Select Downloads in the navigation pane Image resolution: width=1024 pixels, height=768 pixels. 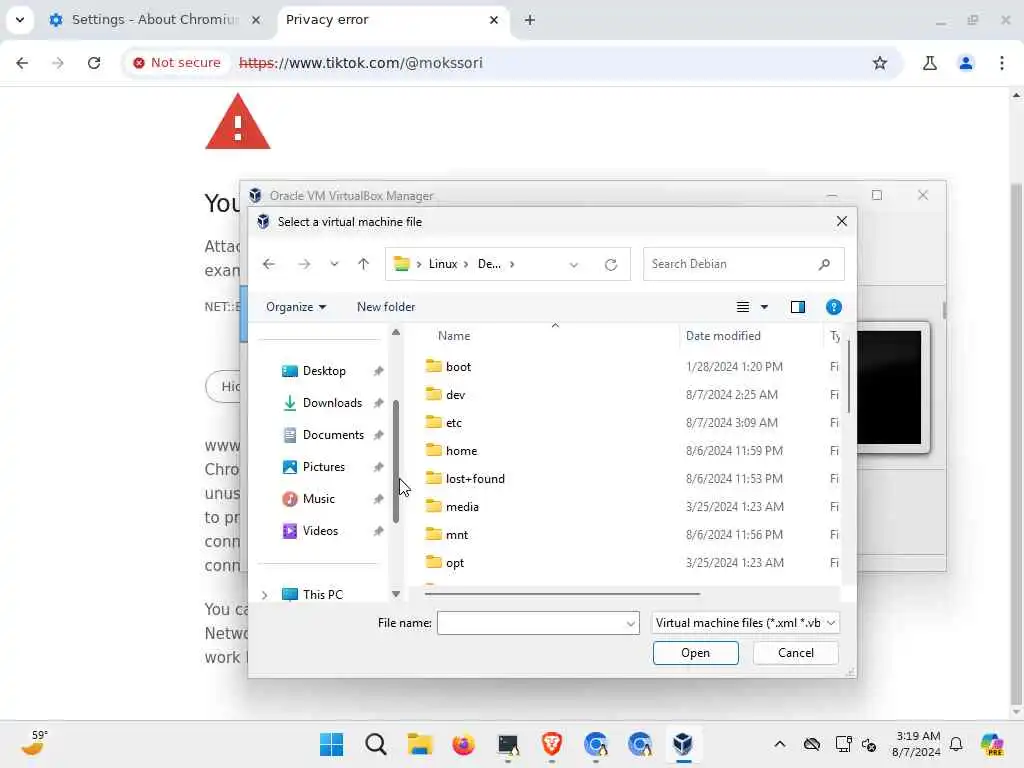(332, 403)
